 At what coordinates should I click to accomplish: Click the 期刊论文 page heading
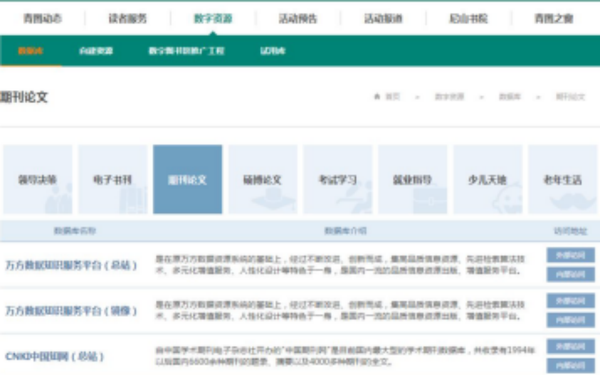(x=24, y=97)
